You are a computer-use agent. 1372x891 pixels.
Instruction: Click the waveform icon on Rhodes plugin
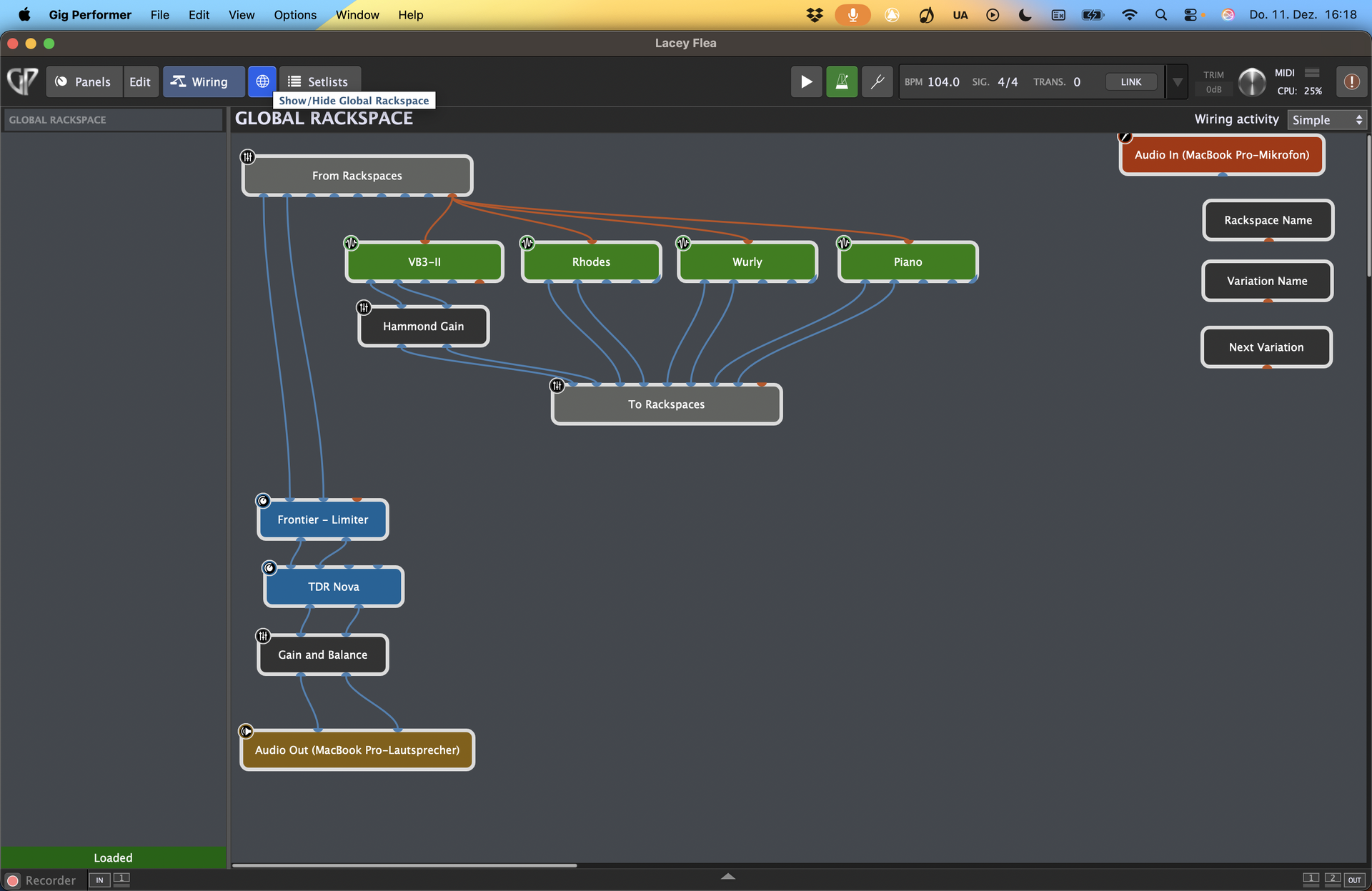[527, 243]
